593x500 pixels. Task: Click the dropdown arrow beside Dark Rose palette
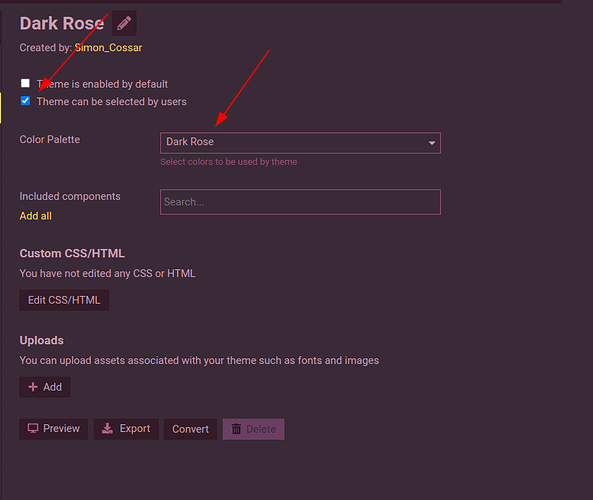click(x=432, y=143)
